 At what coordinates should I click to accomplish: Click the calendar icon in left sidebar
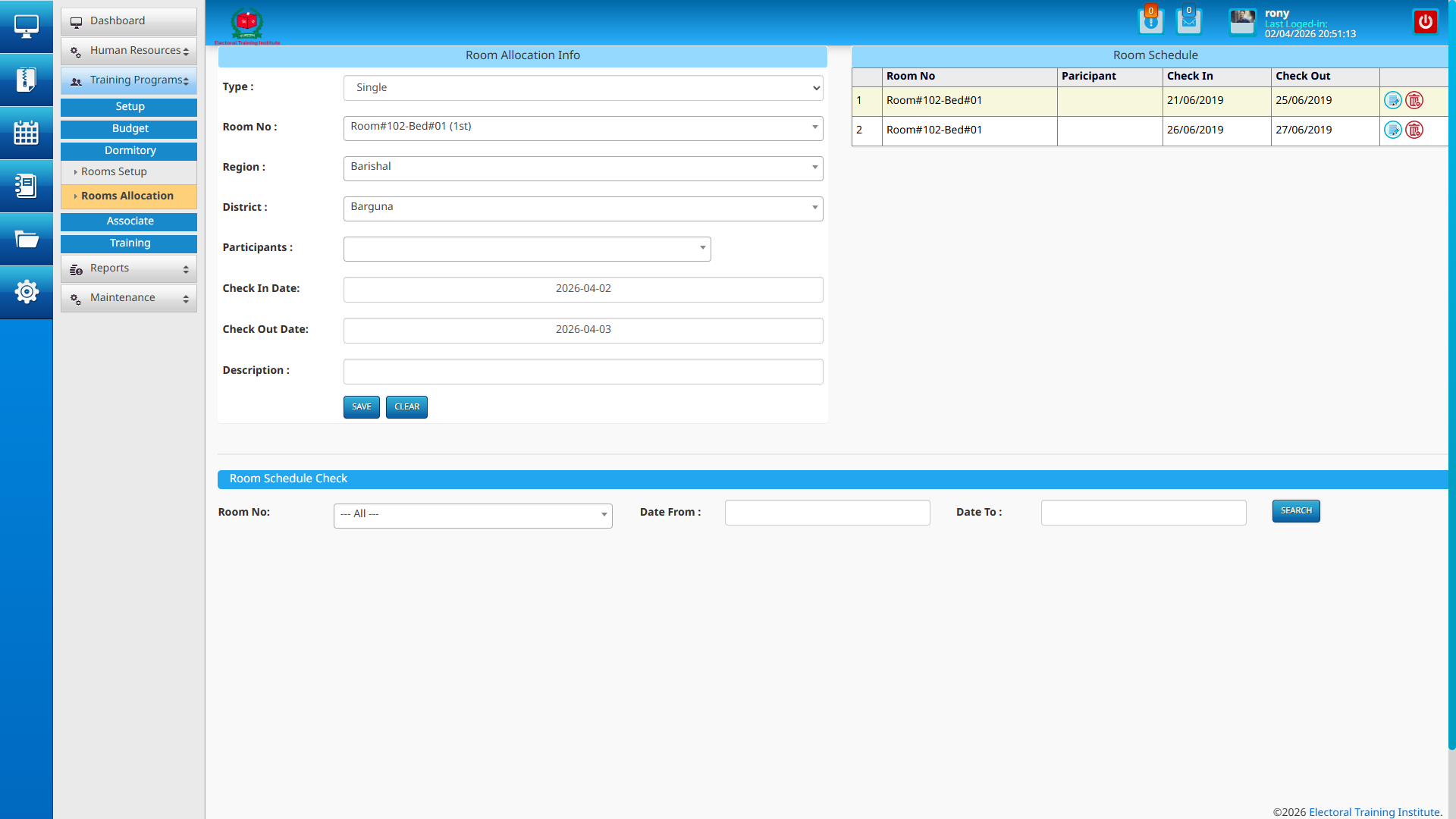[26, 133]
